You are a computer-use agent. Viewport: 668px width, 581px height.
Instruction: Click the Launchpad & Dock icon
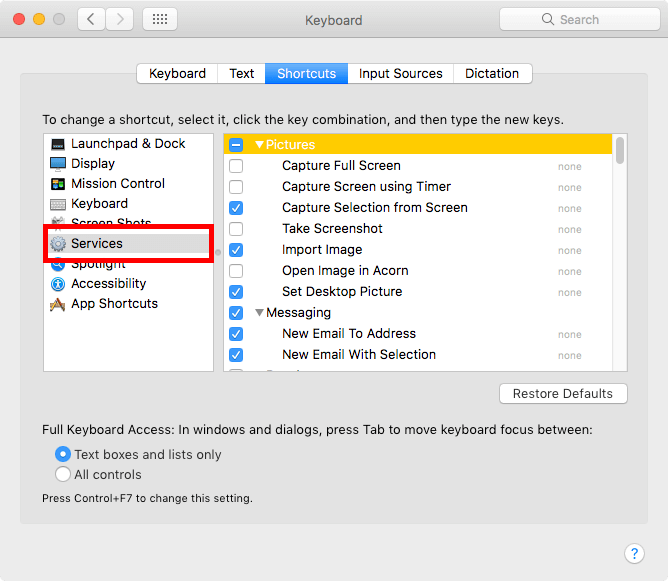pos(58,144)
